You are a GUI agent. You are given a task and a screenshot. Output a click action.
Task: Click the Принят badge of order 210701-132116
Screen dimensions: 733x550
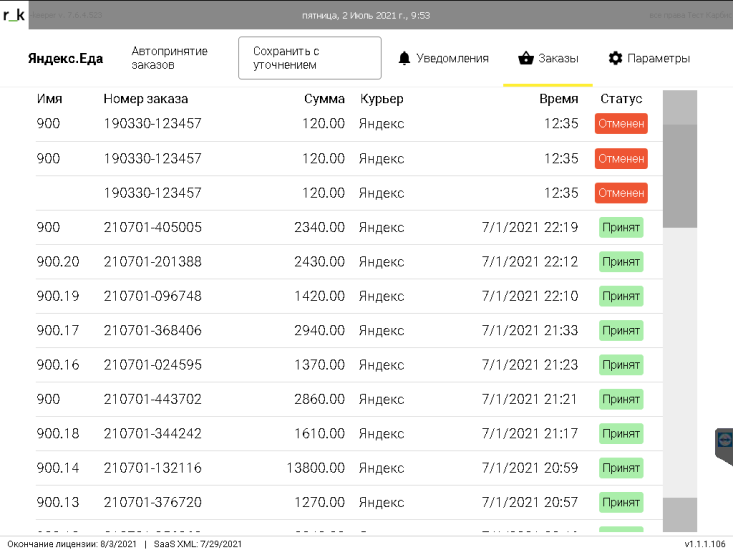point(621,468)
